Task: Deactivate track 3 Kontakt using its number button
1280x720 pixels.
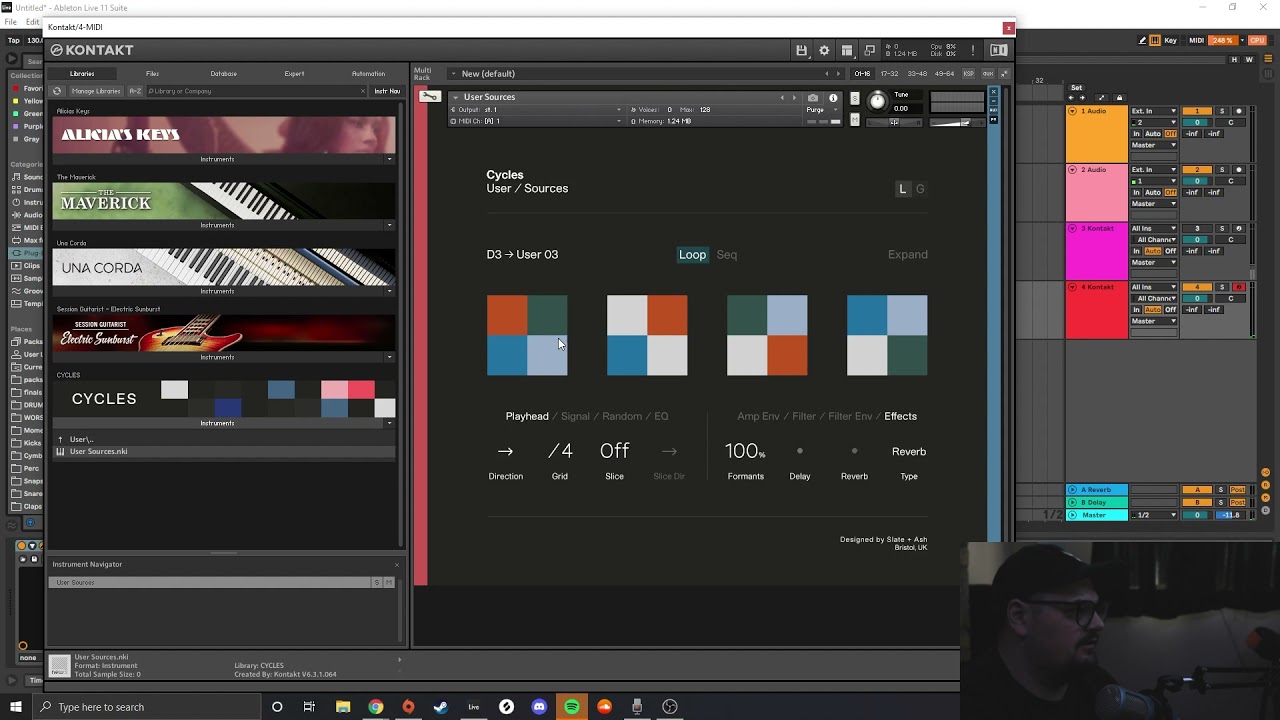Action: tap(1197, 228)
